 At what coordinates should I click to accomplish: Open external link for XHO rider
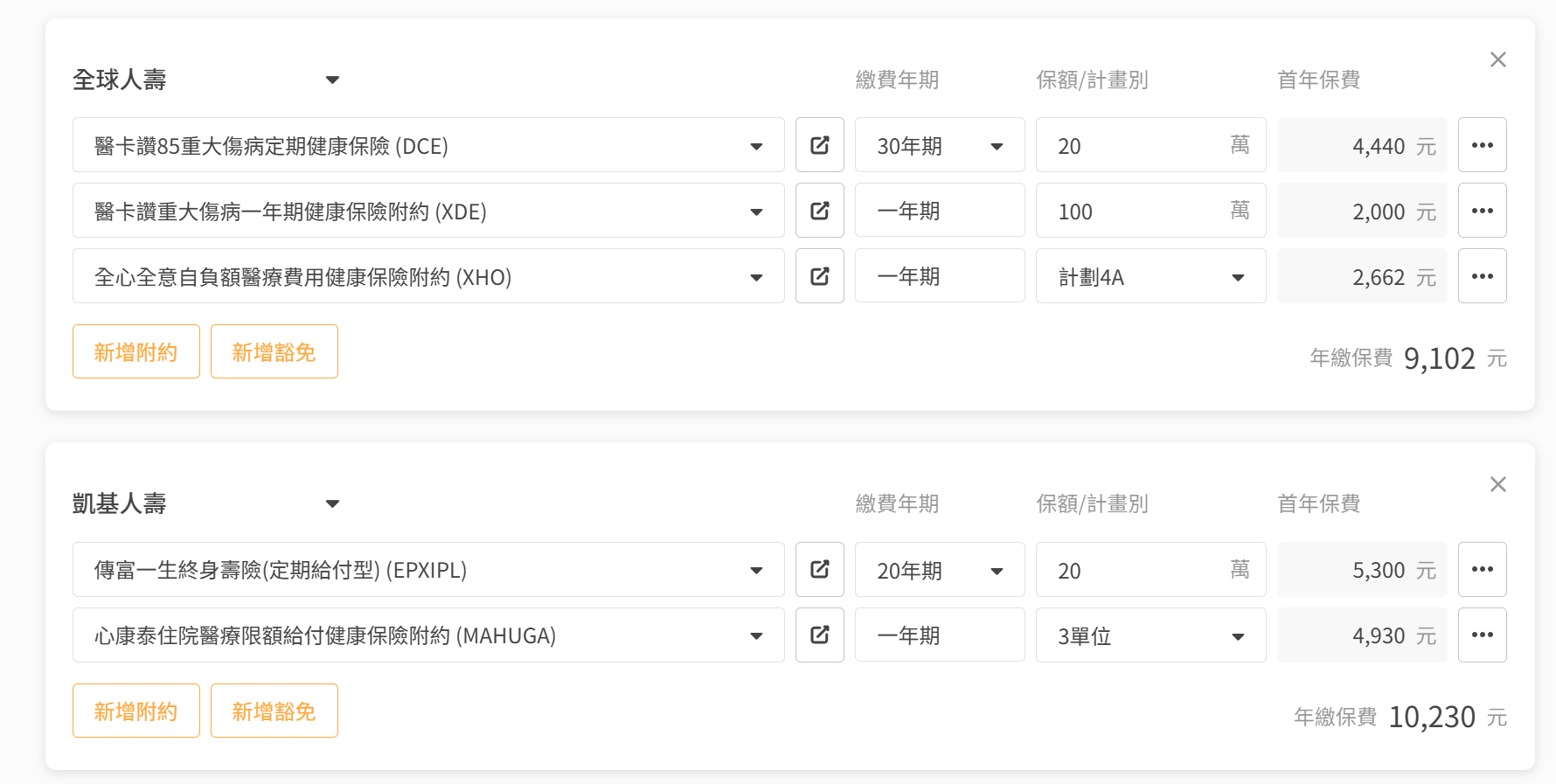pos(819,276)
